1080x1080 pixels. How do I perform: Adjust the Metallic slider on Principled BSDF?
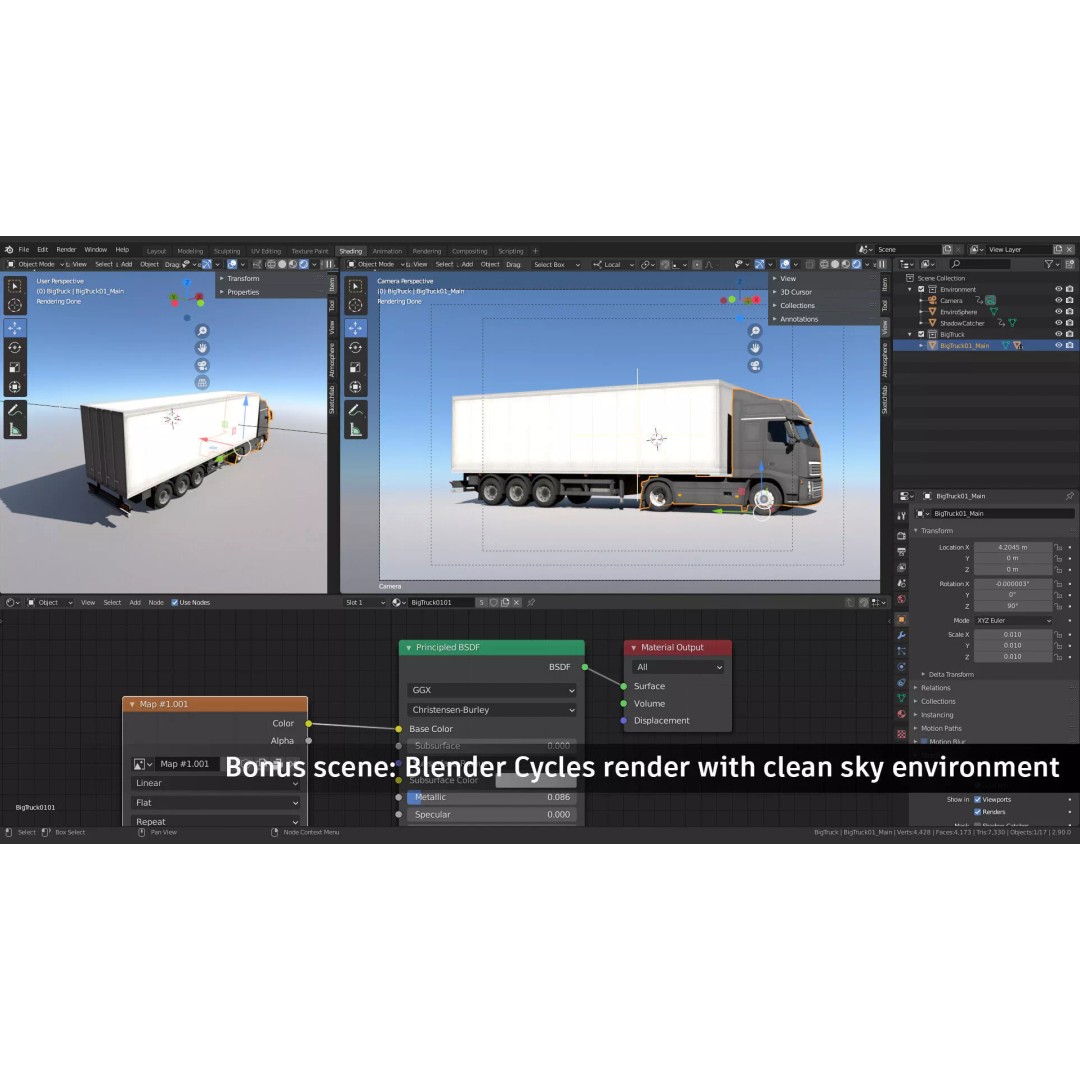[492, 798]
